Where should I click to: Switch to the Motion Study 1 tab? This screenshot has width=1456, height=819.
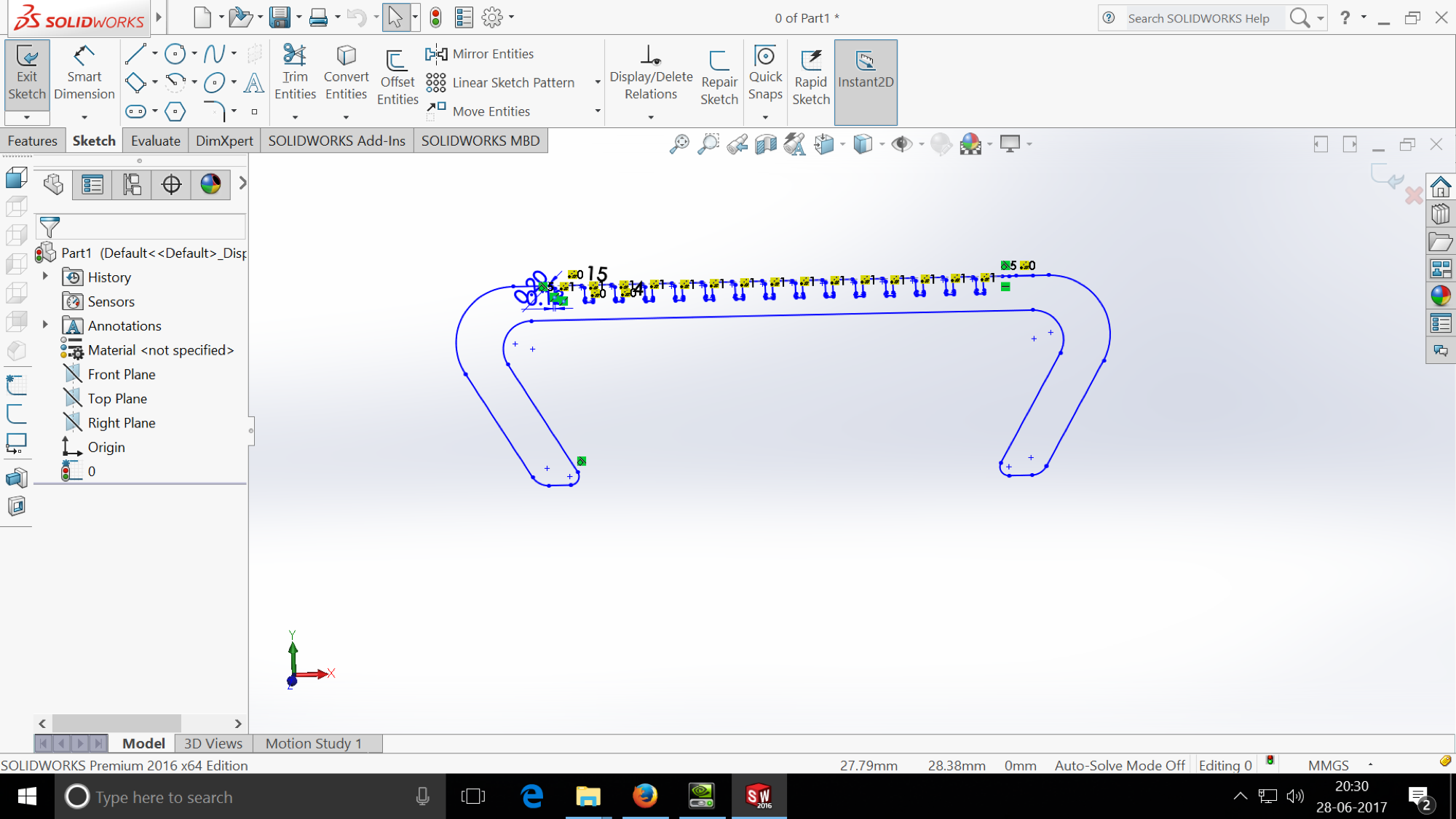pos(313,743)
